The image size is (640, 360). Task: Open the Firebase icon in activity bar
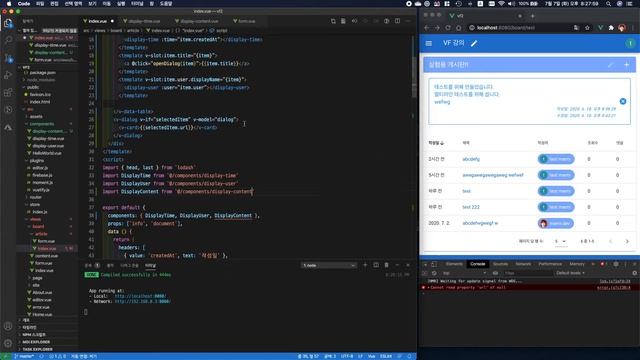[x=8, y=127]
